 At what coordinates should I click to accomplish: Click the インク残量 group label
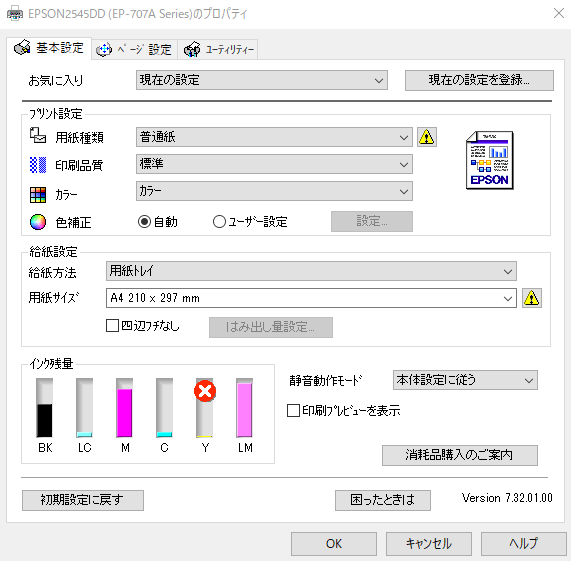pyautogui.click(x=51, y=363)
